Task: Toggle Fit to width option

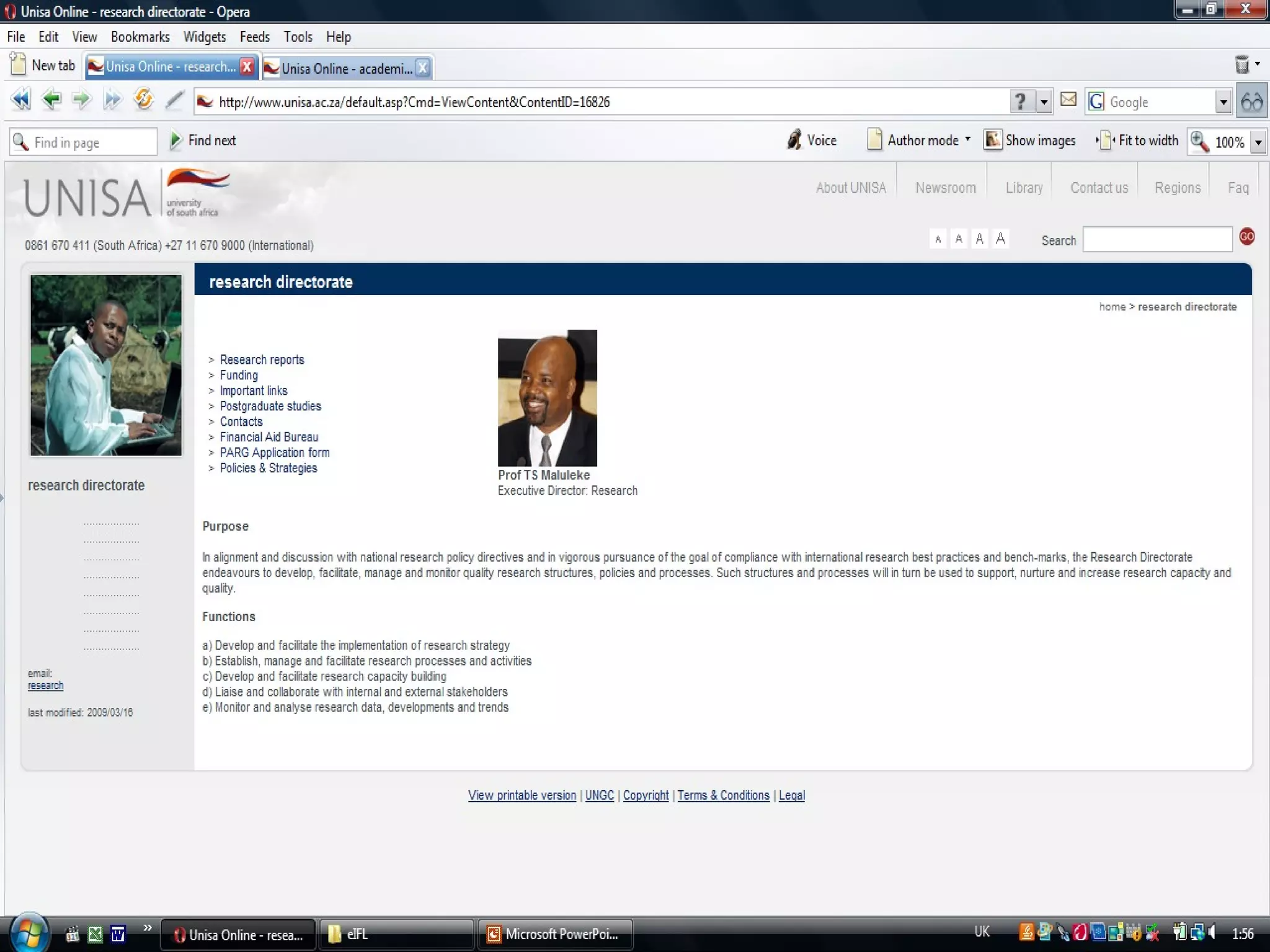Action: point(1138,141)
